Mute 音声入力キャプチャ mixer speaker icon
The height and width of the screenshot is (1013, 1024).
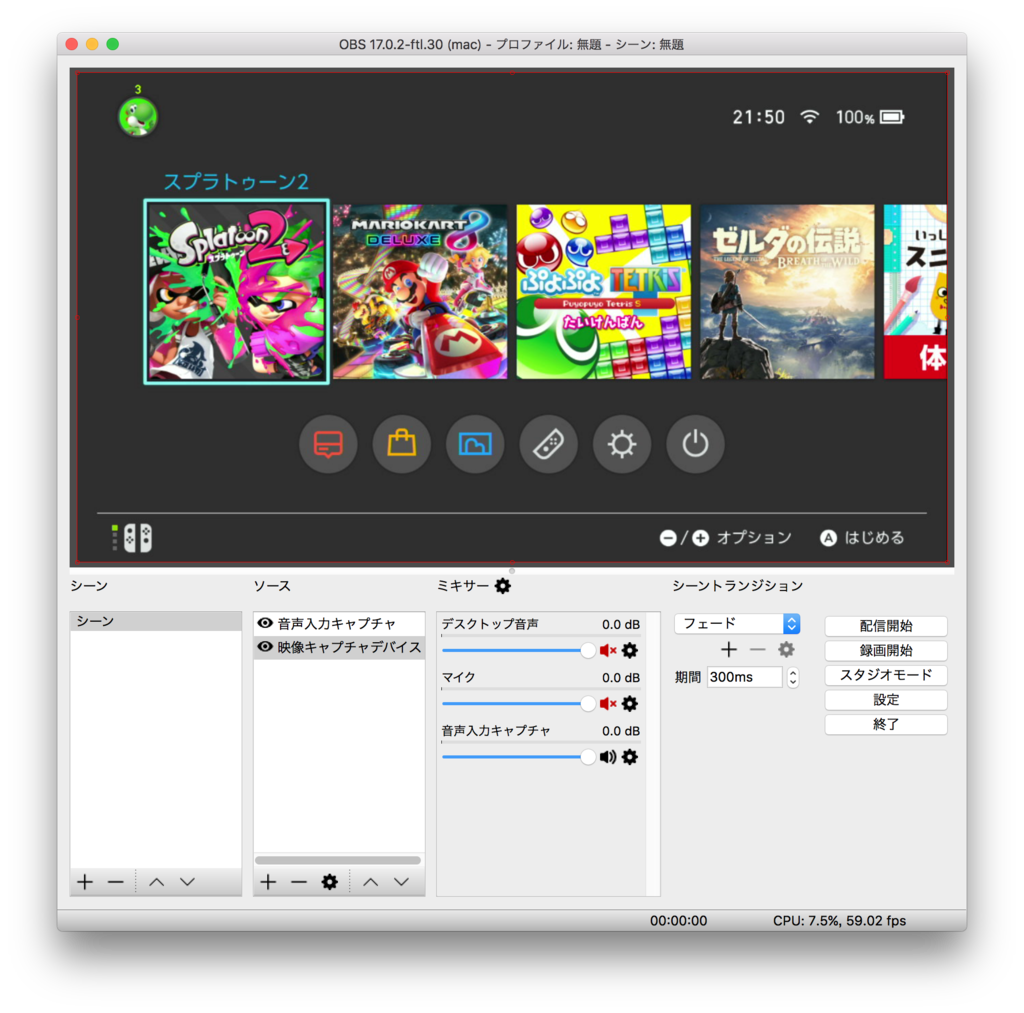(x=607, y=757)
